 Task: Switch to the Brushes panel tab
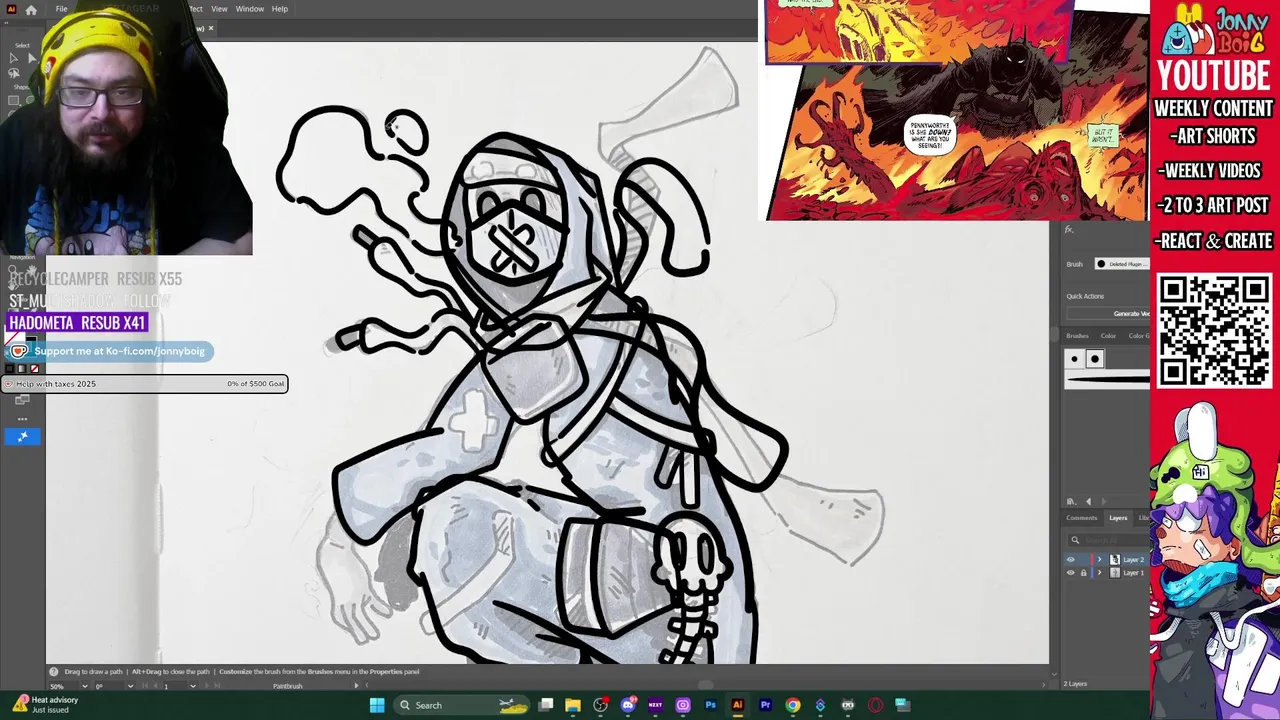point(1077,336)
